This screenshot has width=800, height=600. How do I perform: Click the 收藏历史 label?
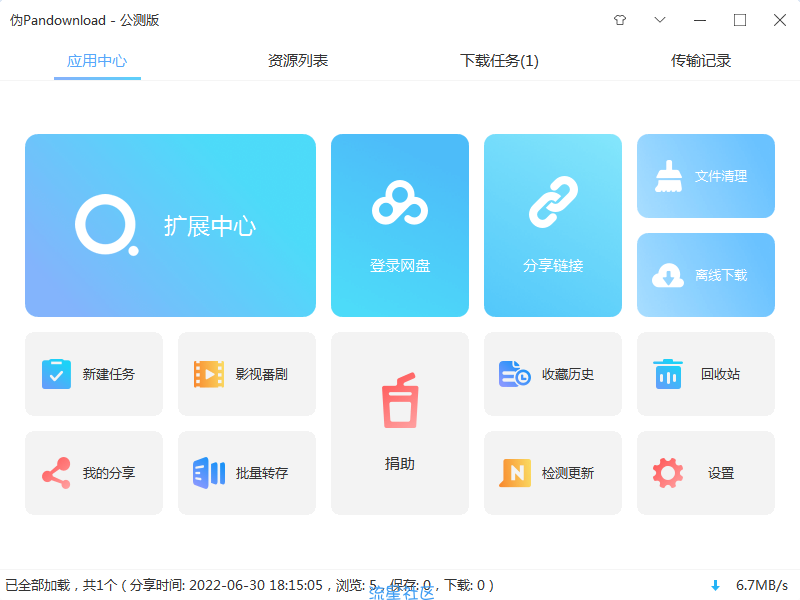568,374
